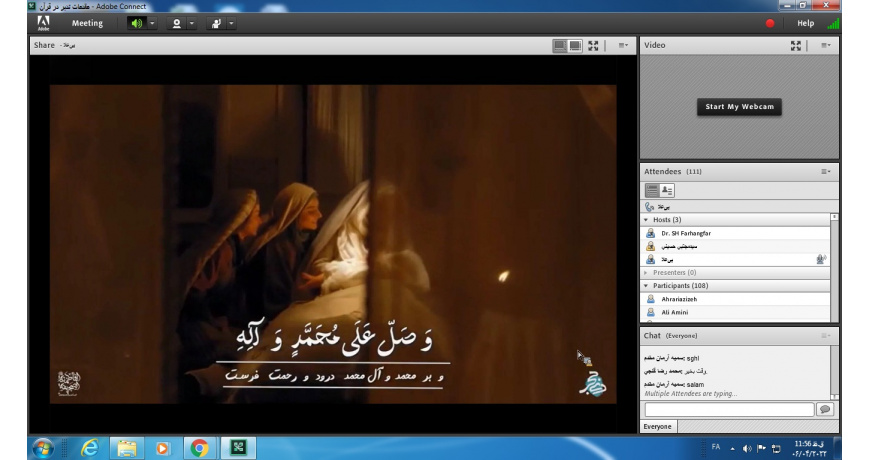Open Windows Media Player from the taskbar
This screenshot has height=460, width=870.
click(162, 448)
